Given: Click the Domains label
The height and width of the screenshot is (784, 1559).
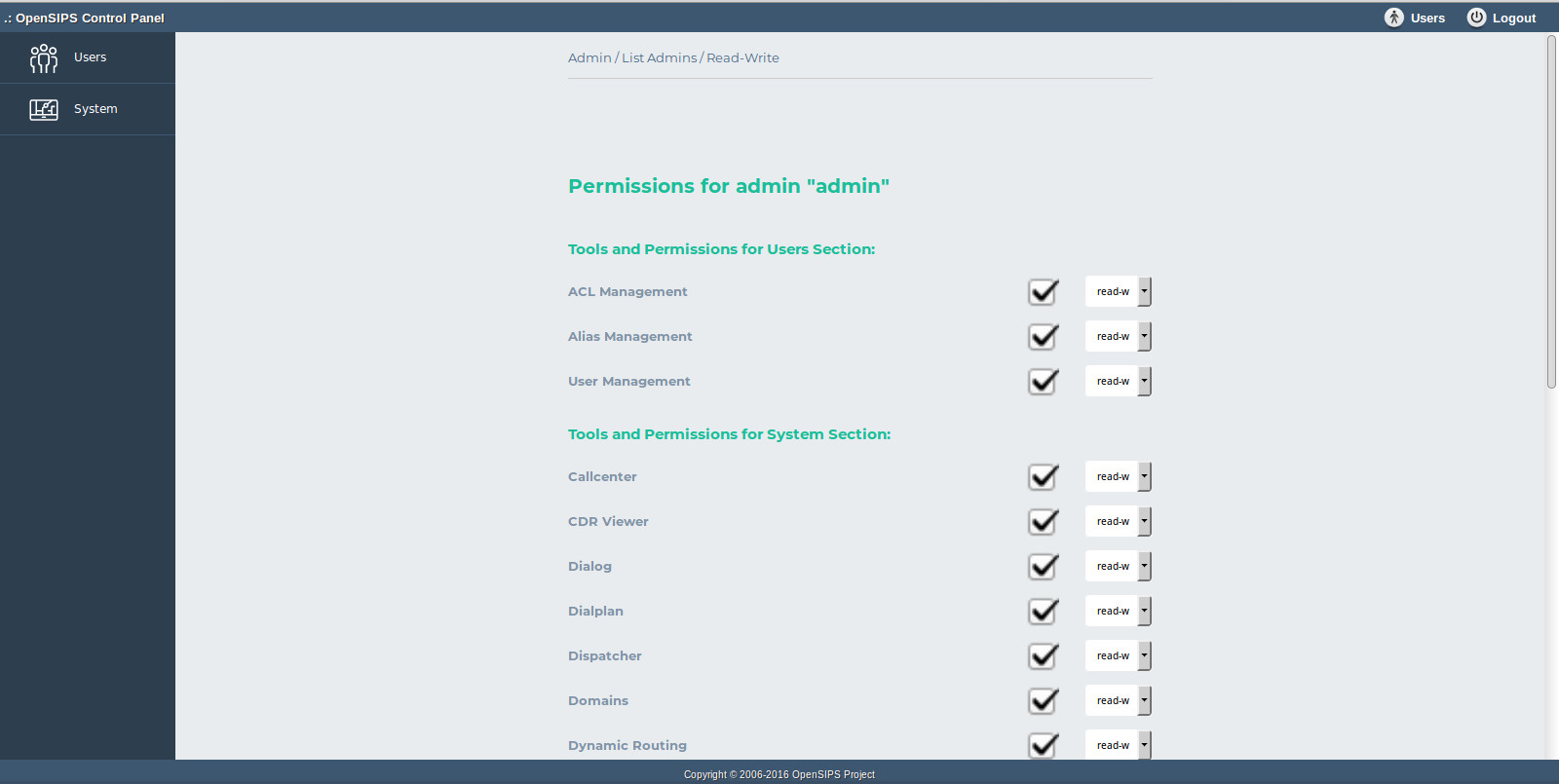Looking at the screenshot, I should tap(597, 700).
